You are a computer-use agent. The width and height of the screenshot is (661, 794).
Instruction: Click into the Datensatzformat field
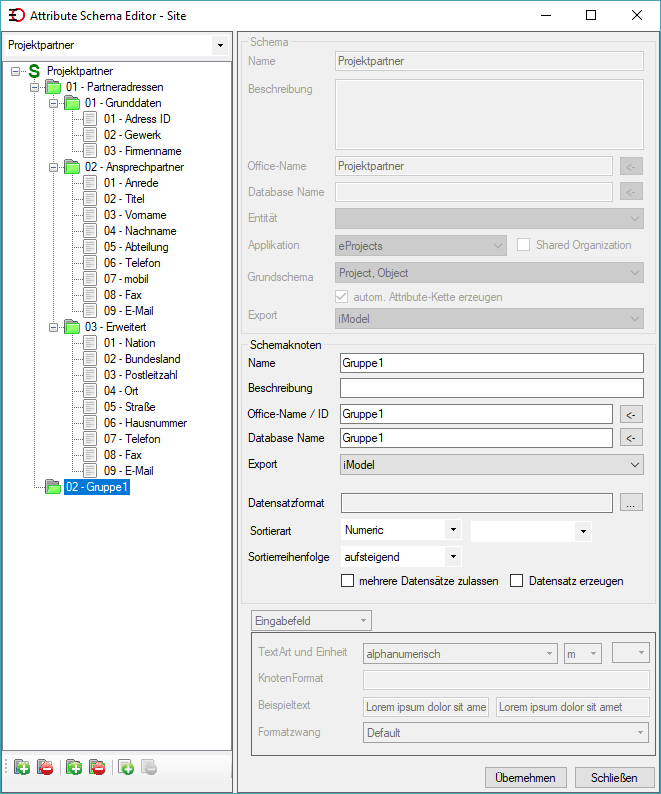click(x=477, y=503)
